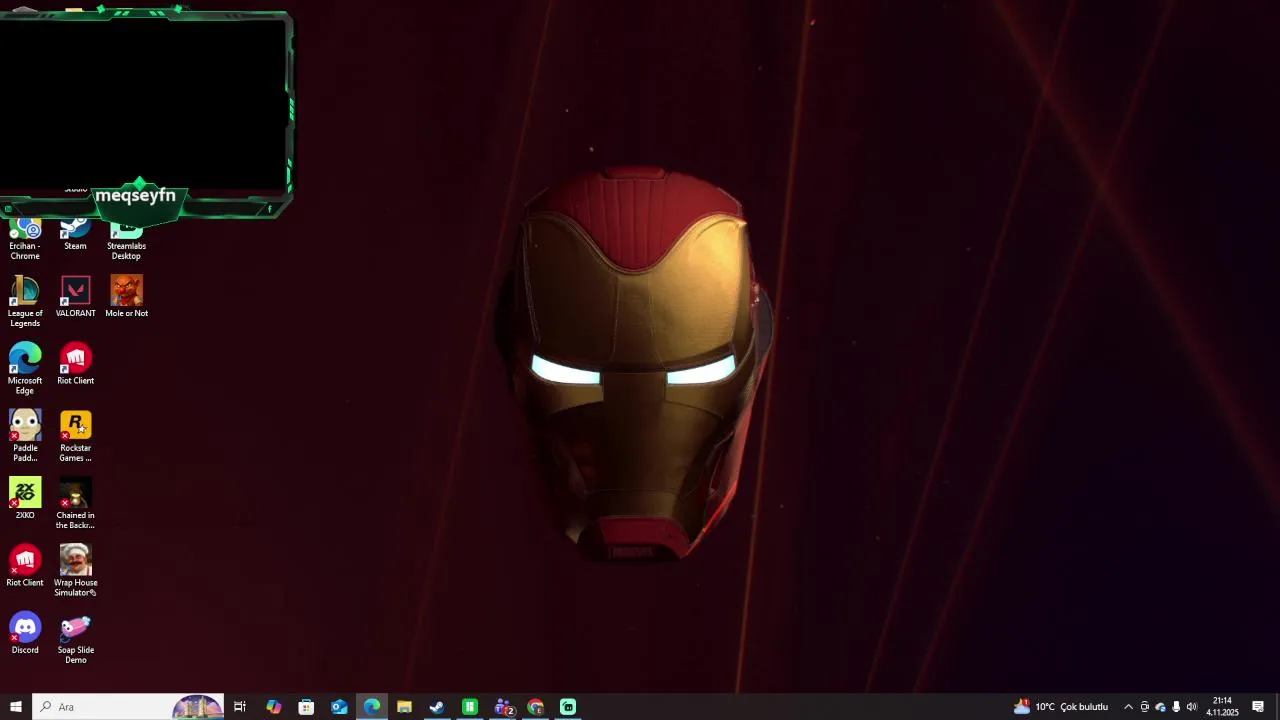Open Outlook from the taskbar
Viewport: 1280px width, 720px height.
click(339, 707)
